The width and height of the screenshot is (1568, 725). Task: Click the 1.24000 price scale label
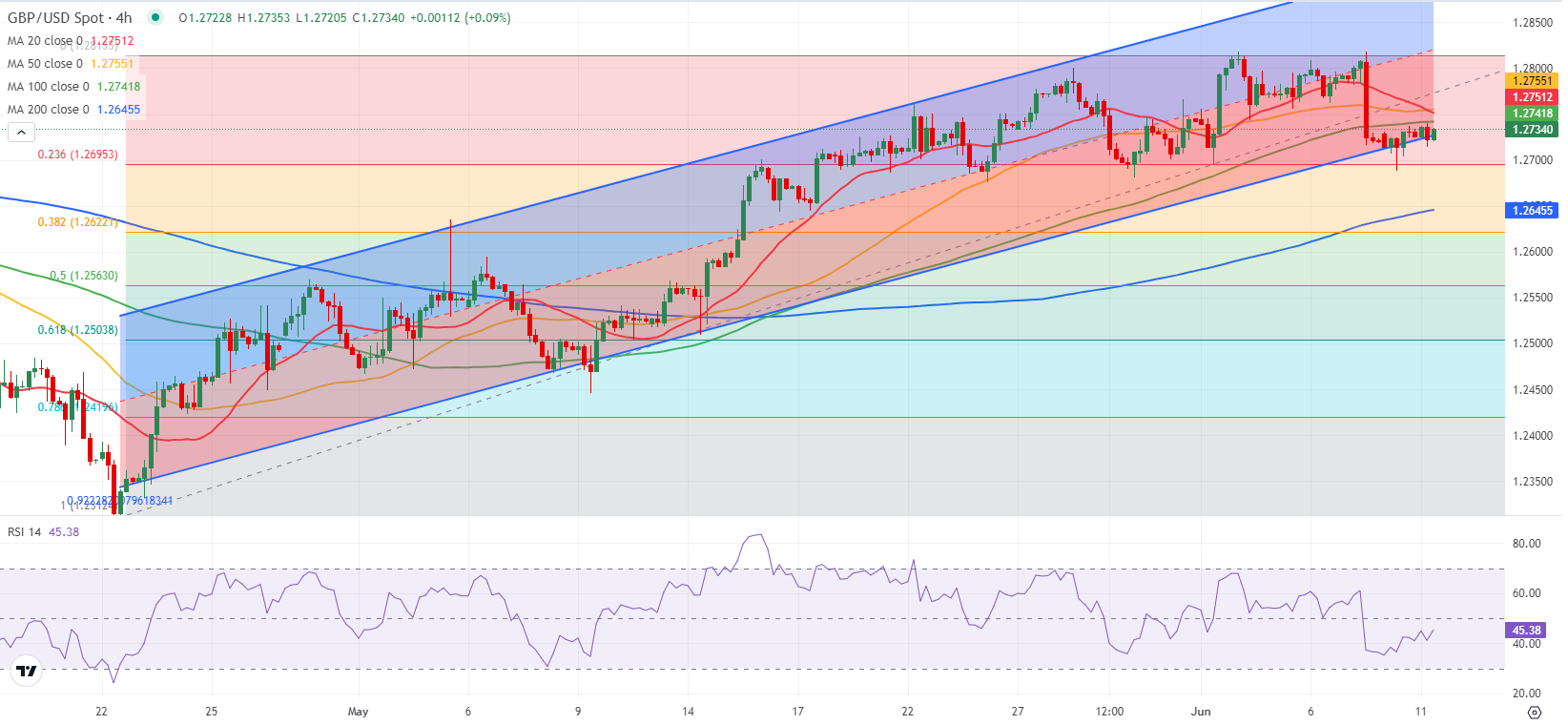(1533, 436)
